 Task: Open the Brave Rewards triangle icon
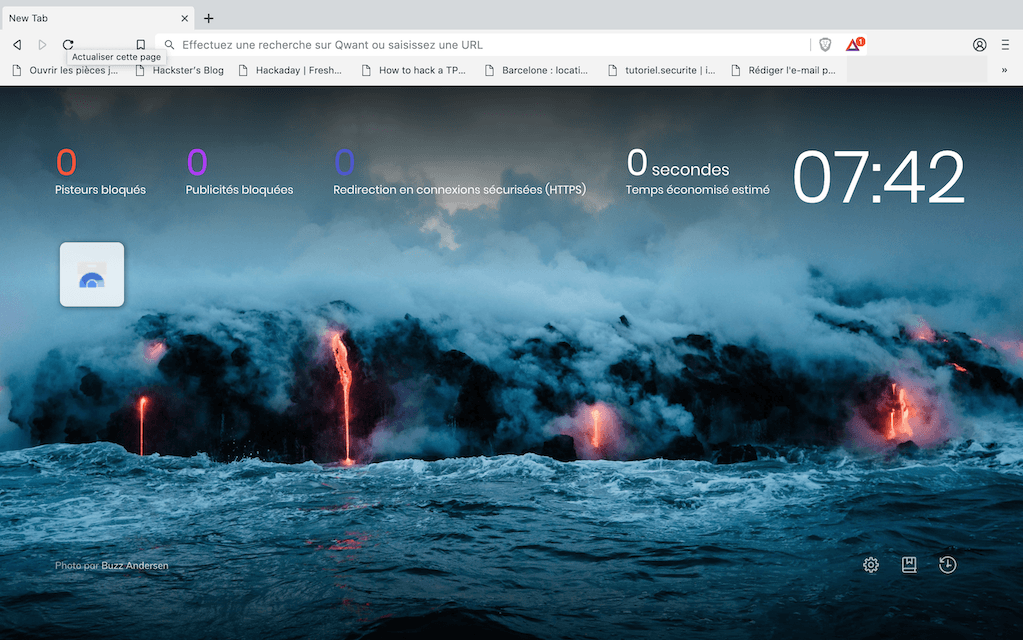click(853, 45)
